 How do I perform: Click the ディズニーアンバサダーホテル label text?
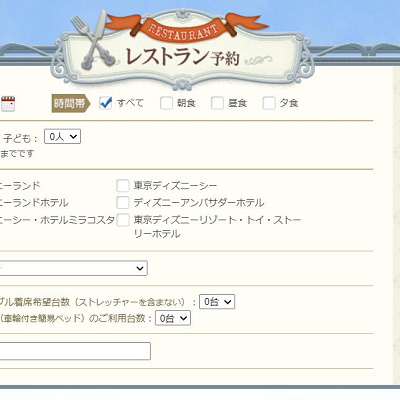click(x=199, y=203)
